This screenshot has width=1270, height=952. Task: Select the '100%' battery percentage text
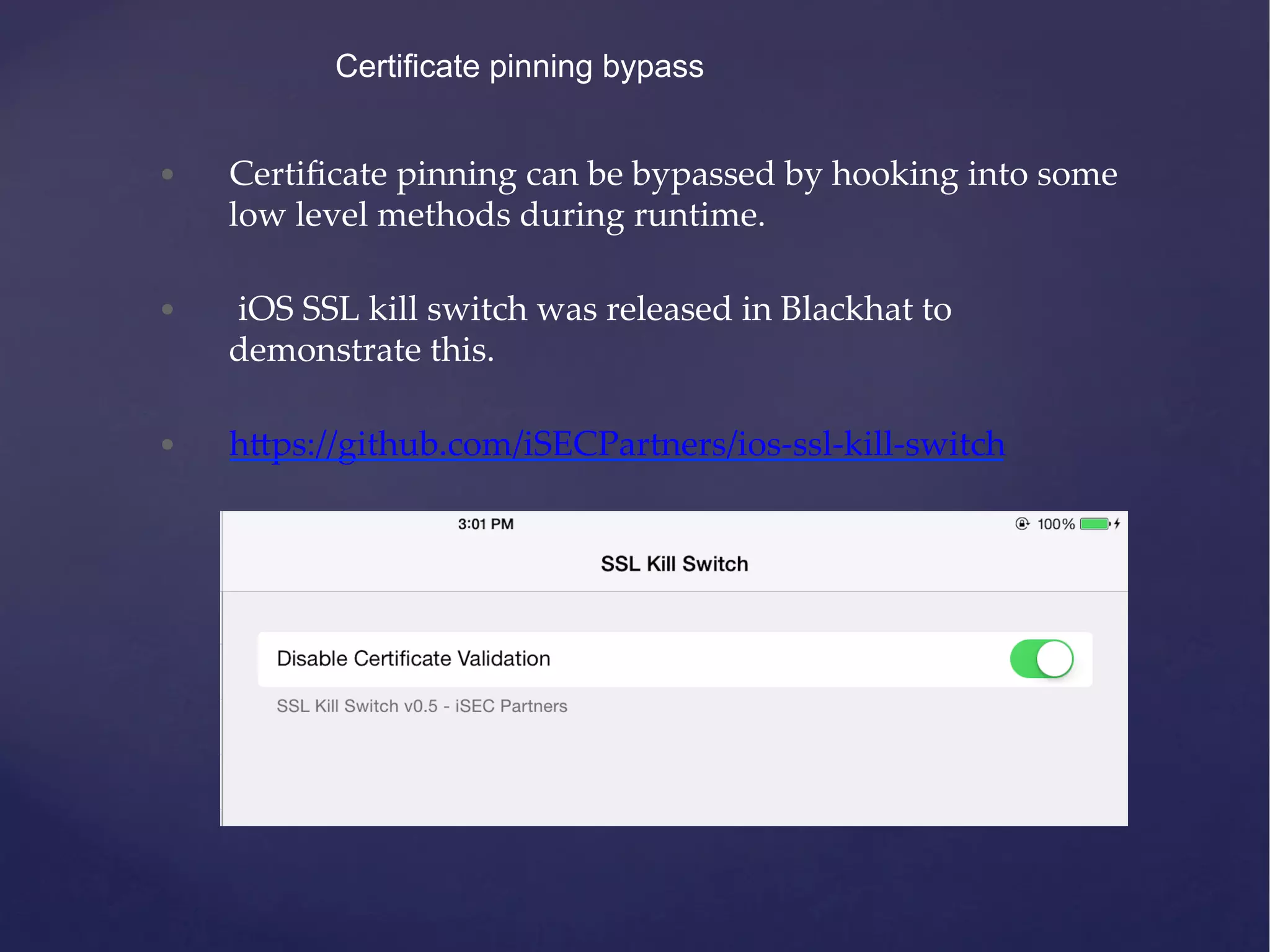click(x=1056, y=524)
